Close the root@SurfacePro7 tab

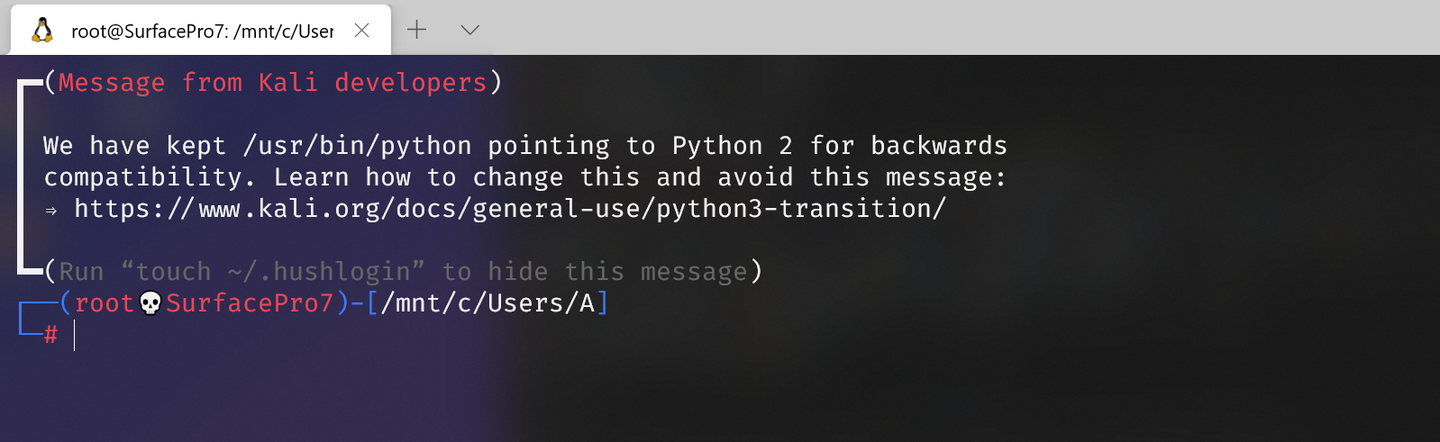pos(362,30)
